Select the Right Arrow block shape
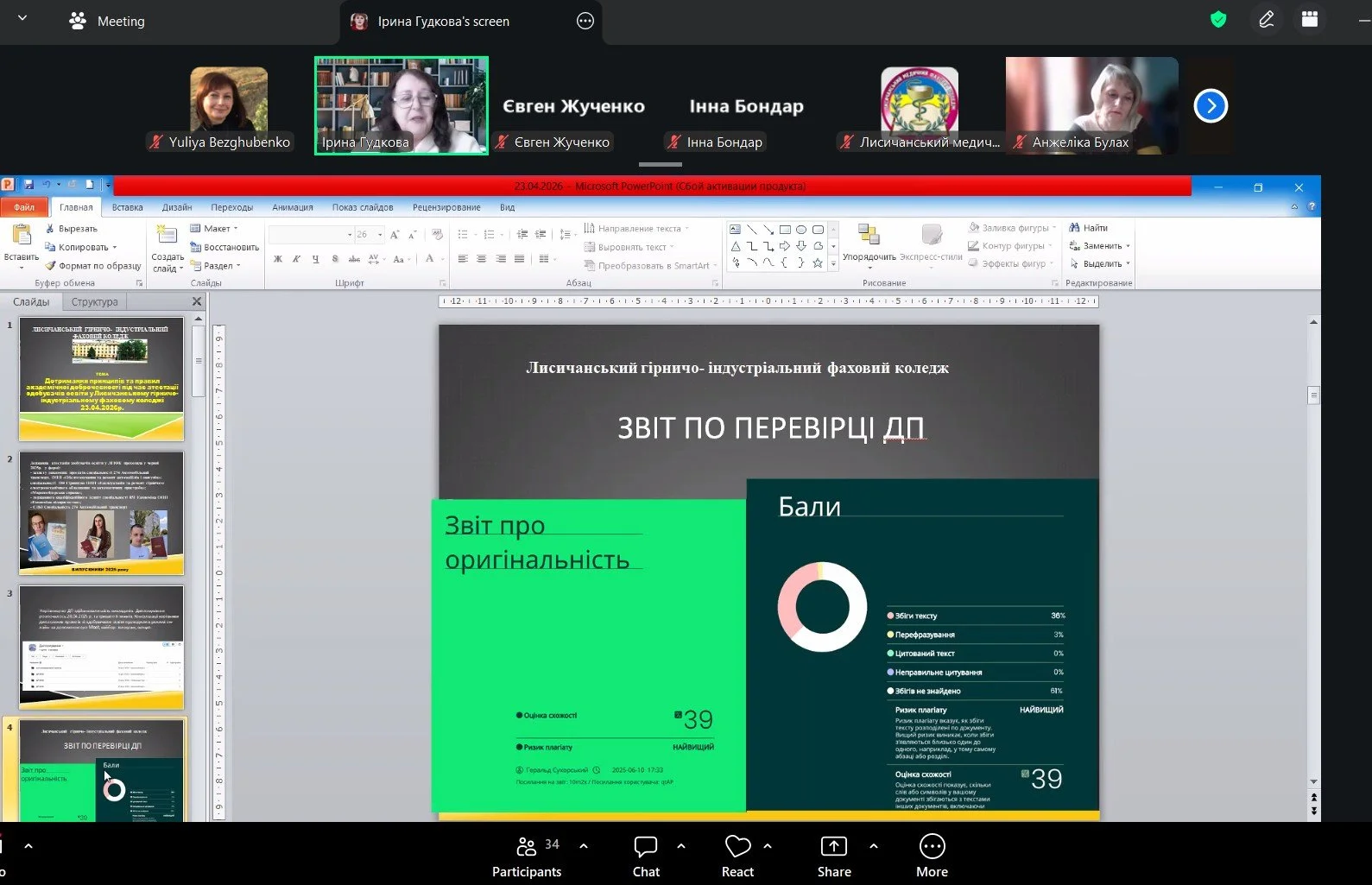 click(785, 246)
